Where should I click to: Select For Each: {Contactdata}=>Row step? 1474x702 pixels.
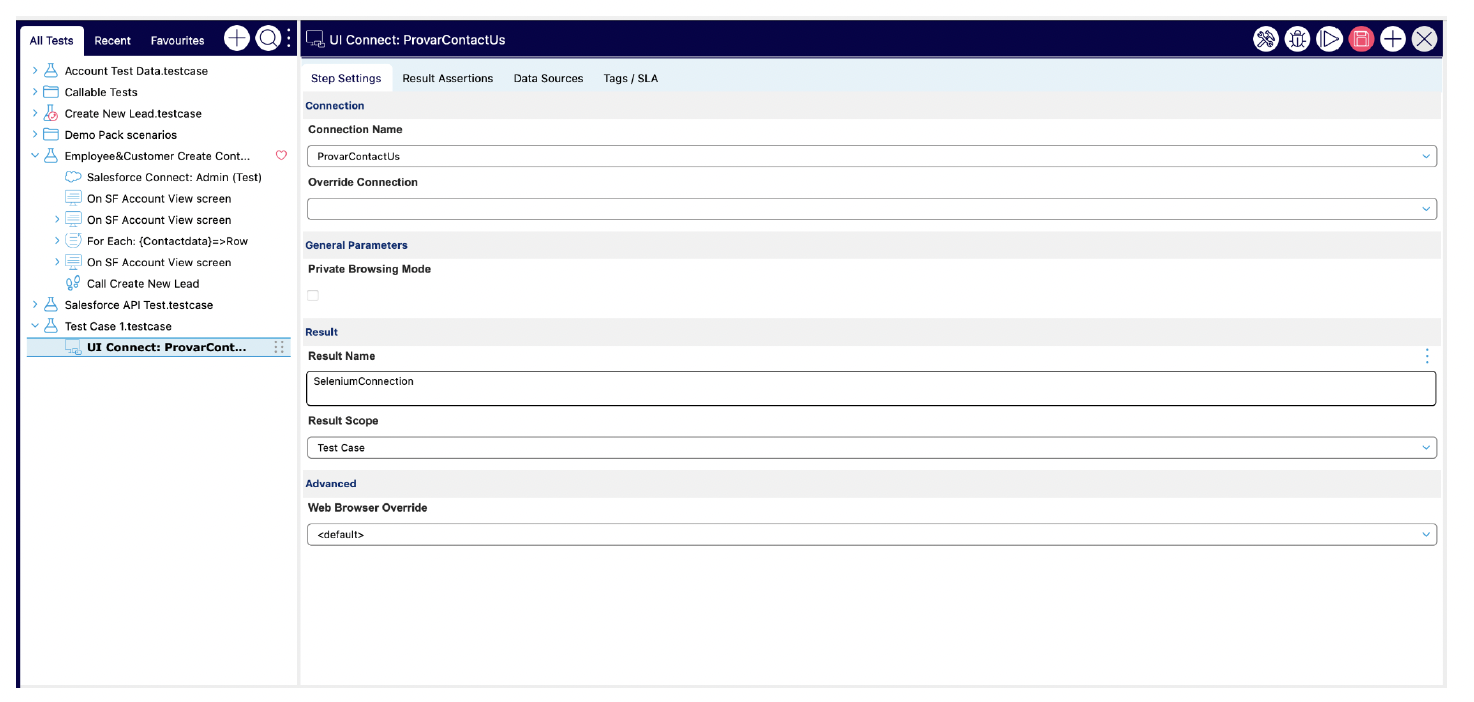point(167,241)
